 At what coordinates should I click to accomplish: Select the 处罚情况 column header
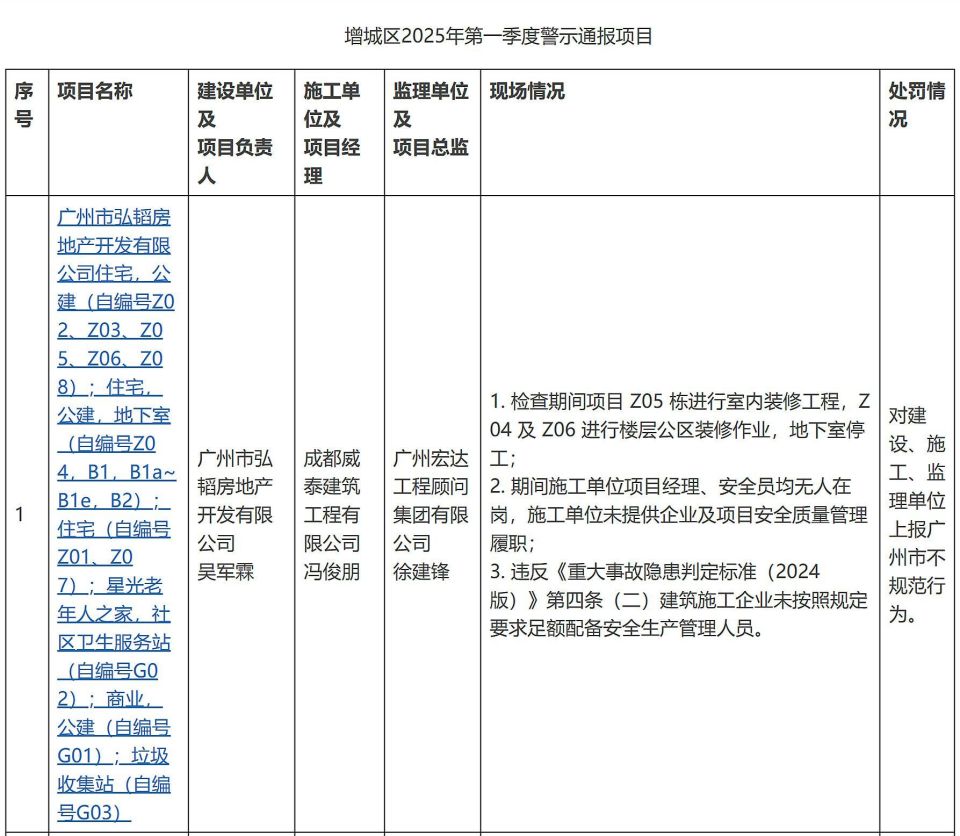click(x=917, y=133)
